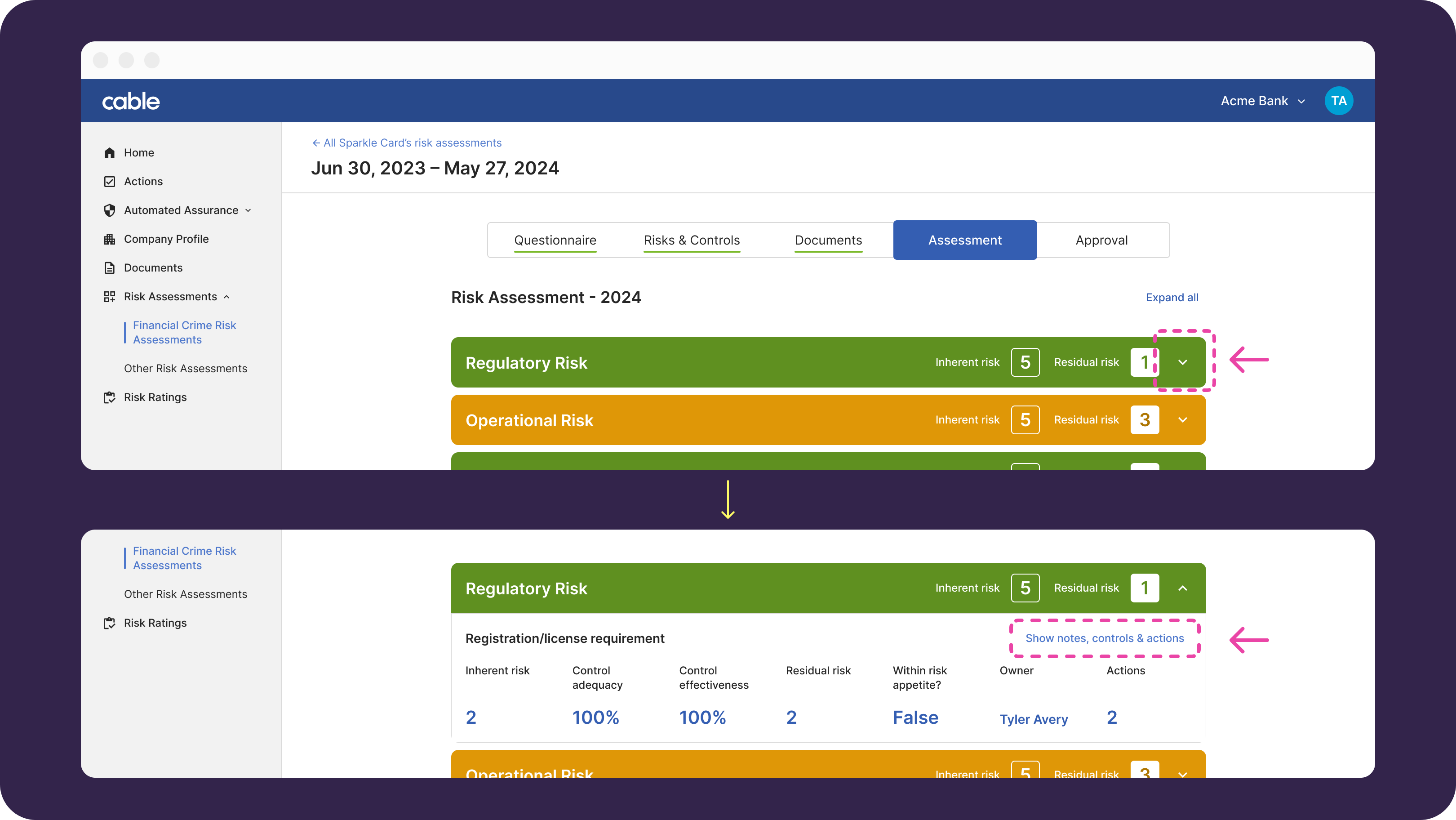The image size is (1456, 820).
Task: Click the Company Profile building icon
Action: [110, 239]
